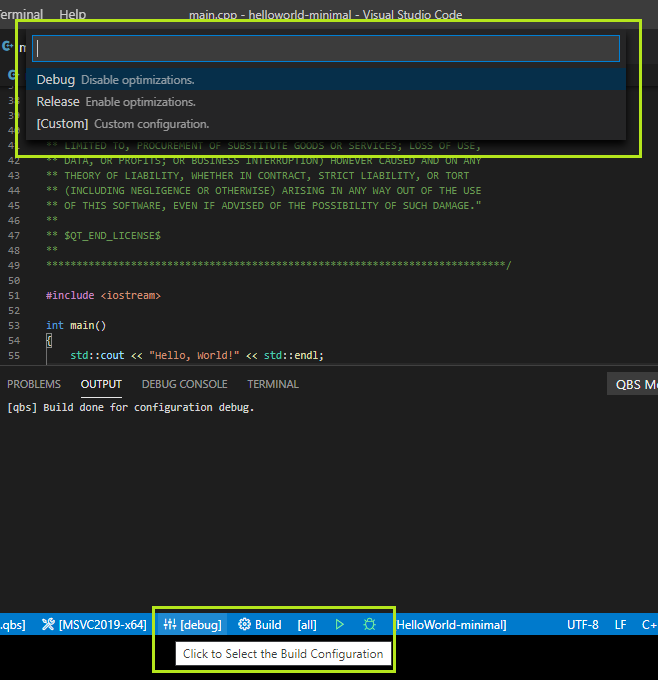Screen dimensions: 658x680
Task: Switch to the PROBLEMS panel tab
Action: (x=34, y=384)
